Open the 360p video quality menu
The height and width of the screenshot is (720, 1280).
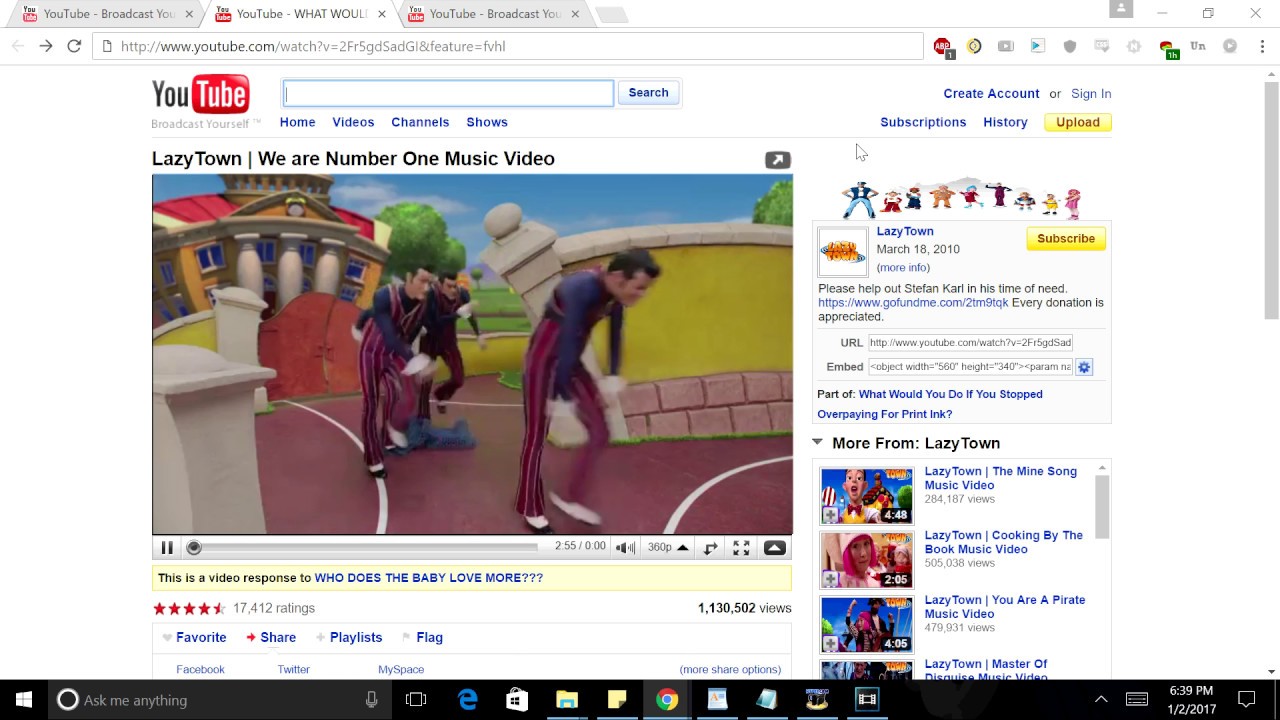[668, 548]
